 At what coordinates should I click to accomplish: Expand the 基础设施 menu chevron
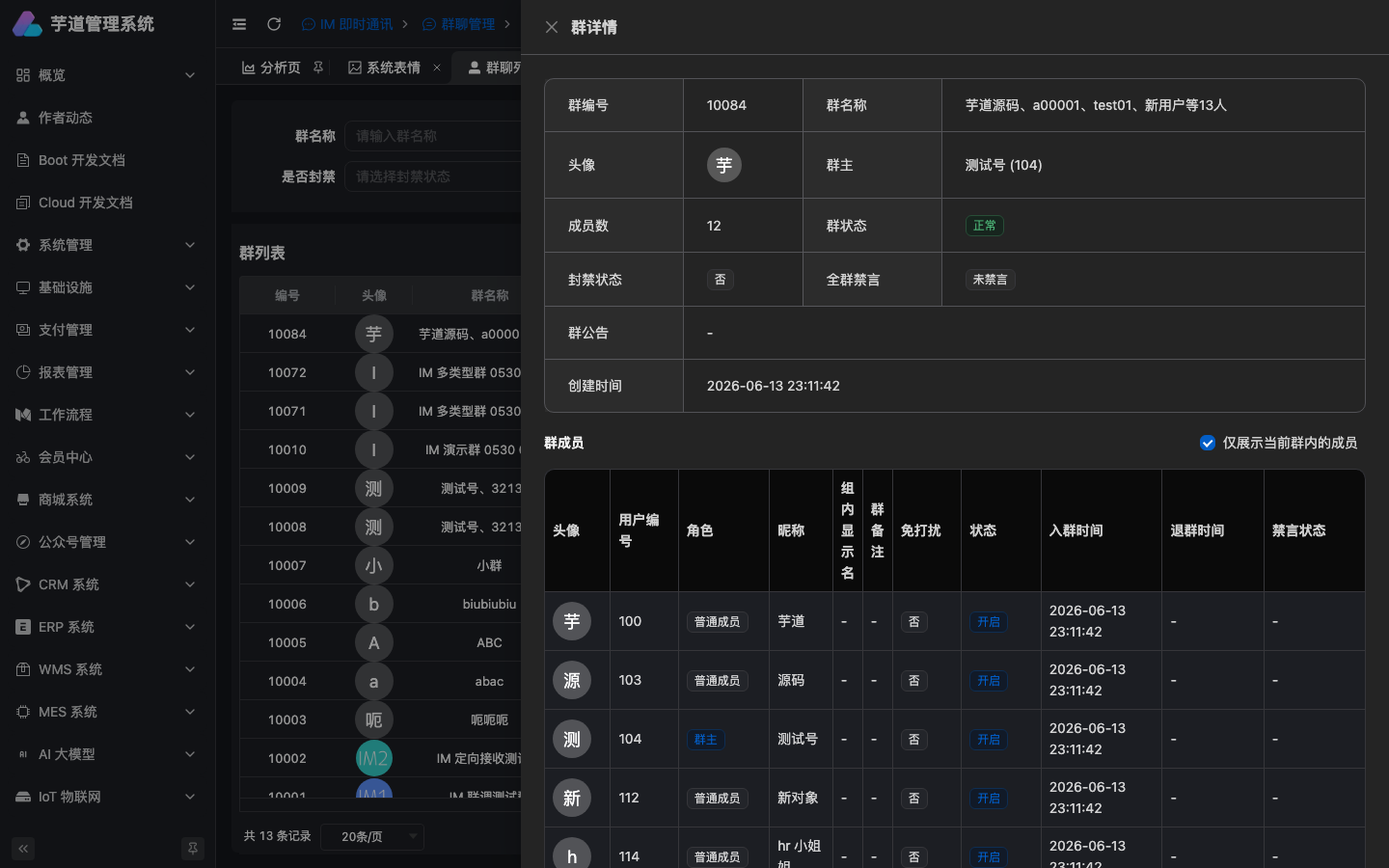[190, 287]
